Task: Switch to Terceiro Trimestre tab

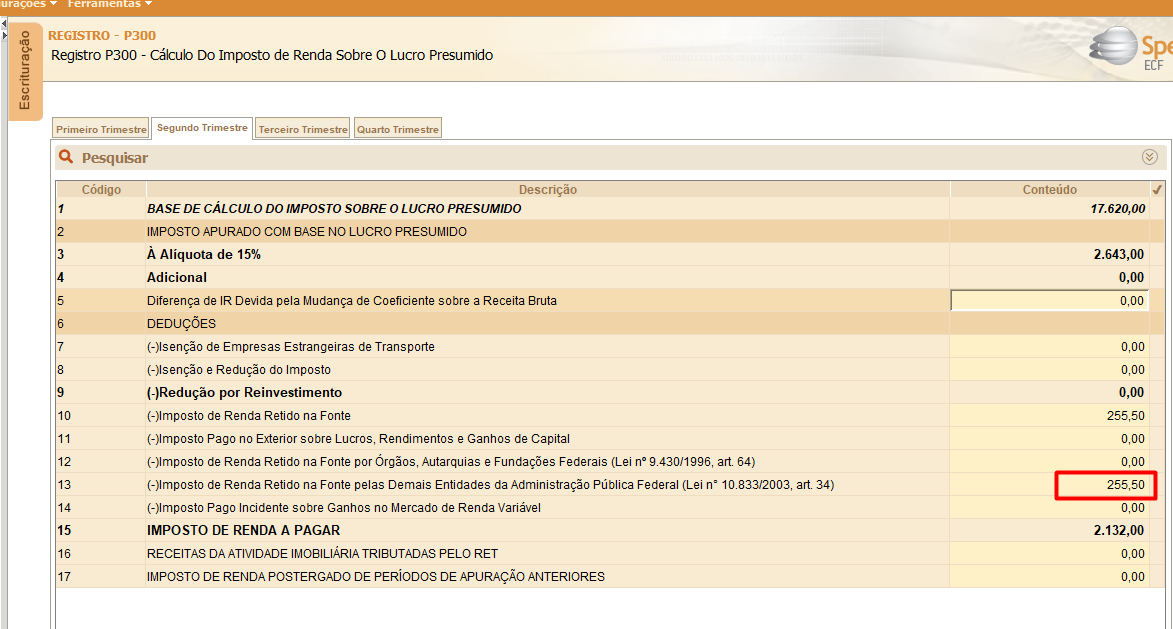Action: 303,129
